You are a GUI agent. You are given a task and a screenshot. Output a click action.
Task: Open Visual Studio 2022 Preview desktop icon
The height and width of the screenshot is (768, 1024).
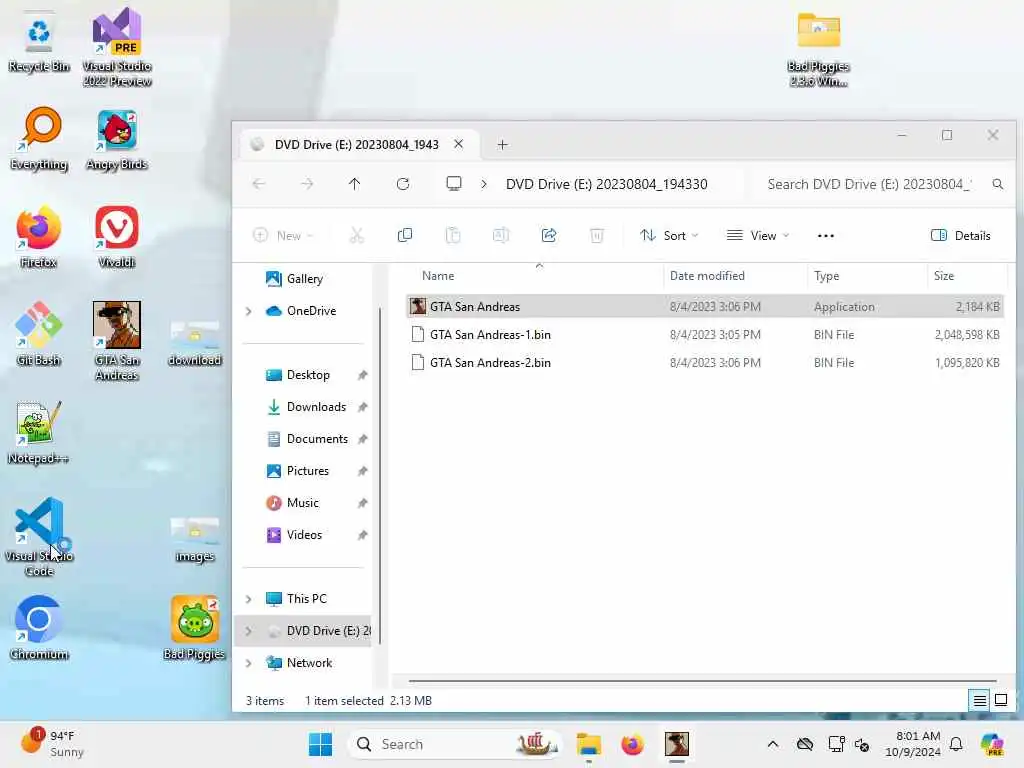coord(117,47)
